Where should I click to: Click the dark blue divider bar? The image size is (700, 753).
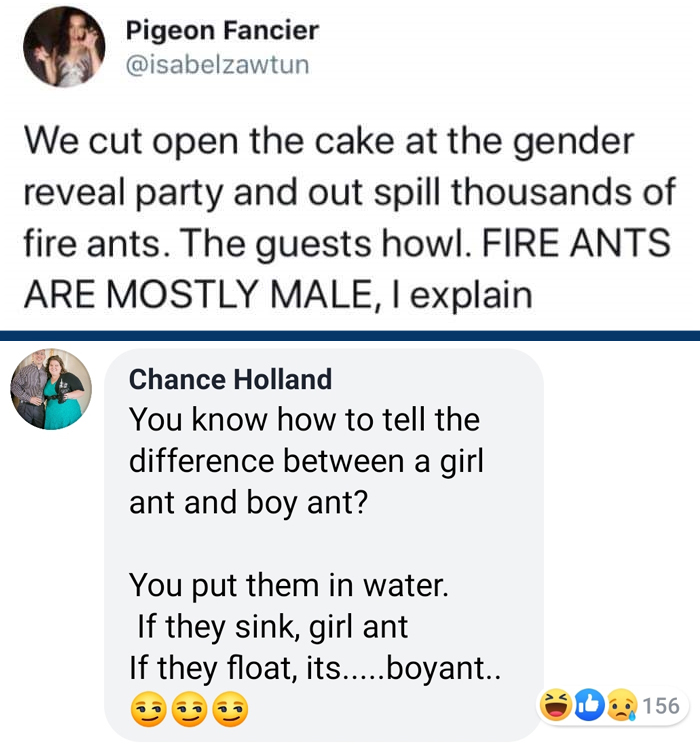350,336
